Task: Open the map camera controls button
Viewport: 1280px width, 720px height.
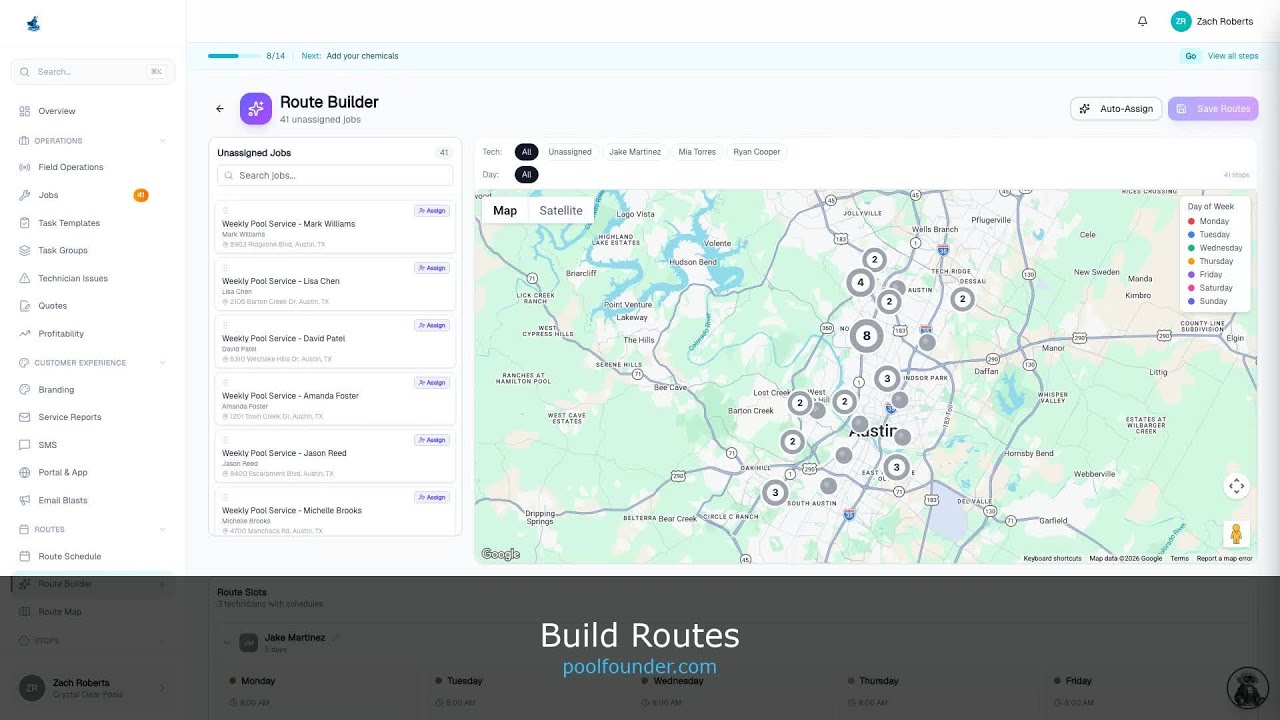Action: click(1236, 486)
